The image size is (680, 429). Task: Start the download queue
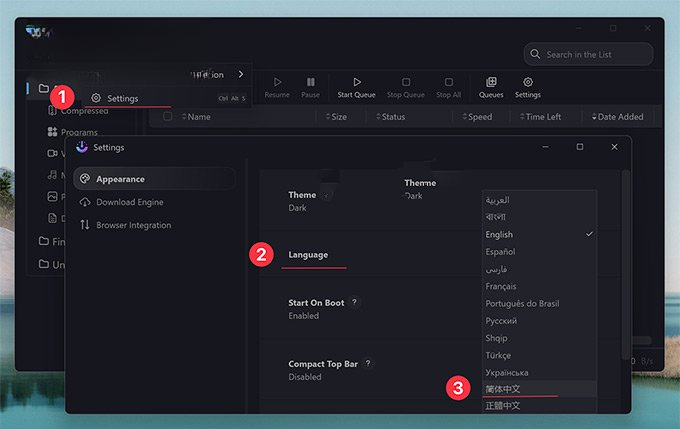click(x=356, y=88)
